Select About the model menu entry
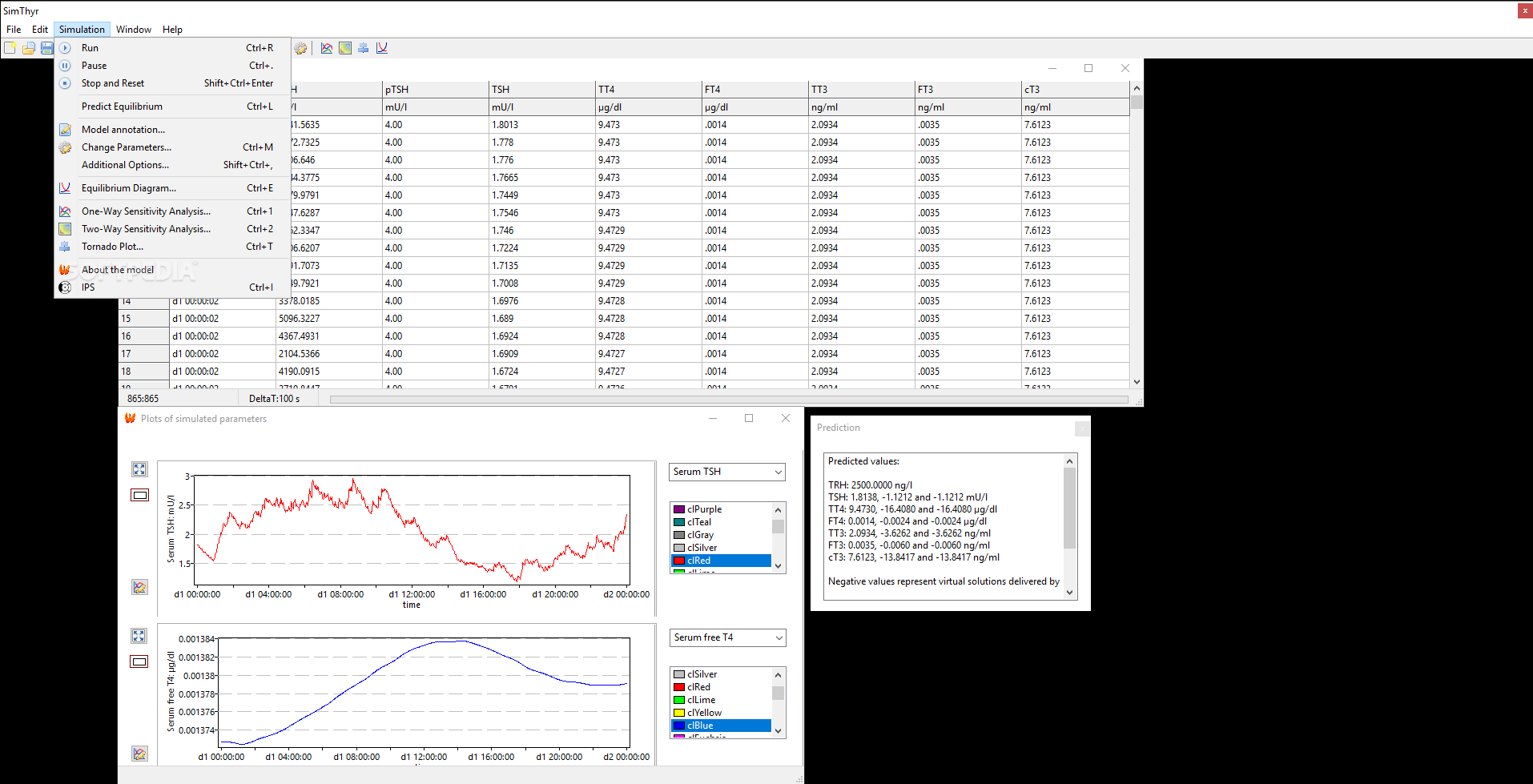 tap(172, 270)
